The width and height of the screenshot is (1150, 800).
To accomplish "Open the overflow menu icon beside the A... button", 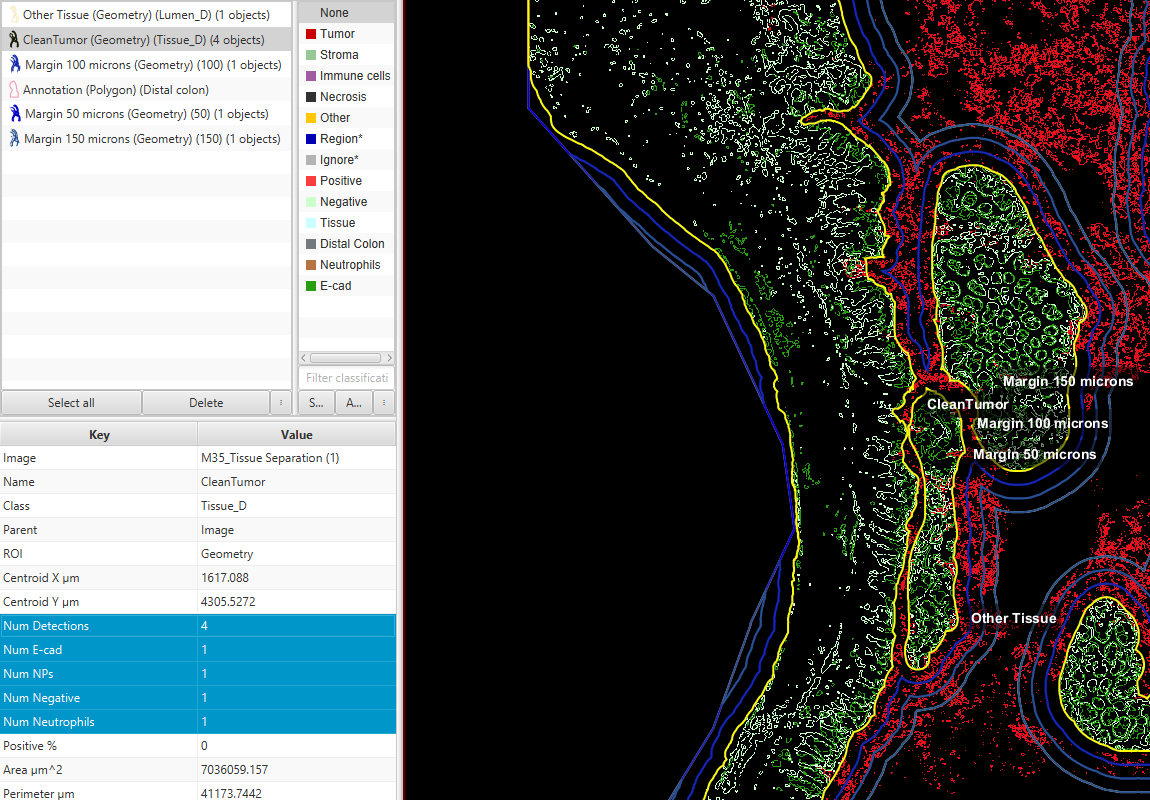I will 384,402.
